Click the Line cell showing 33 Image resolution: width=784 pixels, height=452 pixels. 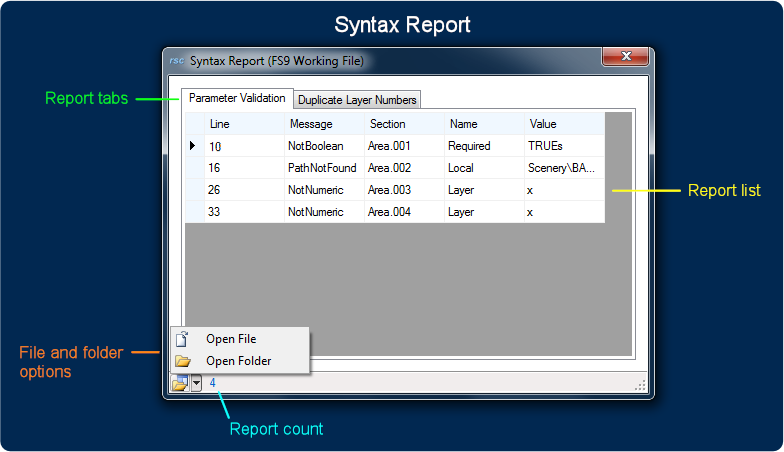[x=244, y=212]
